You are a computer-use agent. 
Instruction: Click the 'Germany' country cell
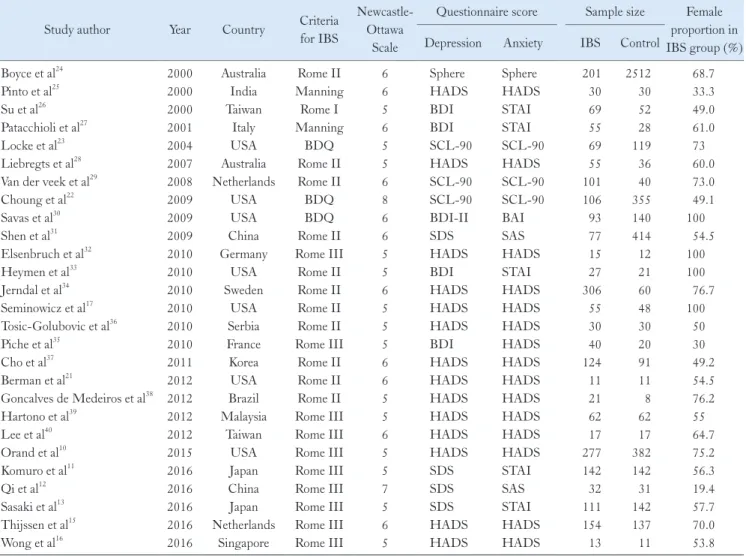pyautogui.click(x=244, y=254)
